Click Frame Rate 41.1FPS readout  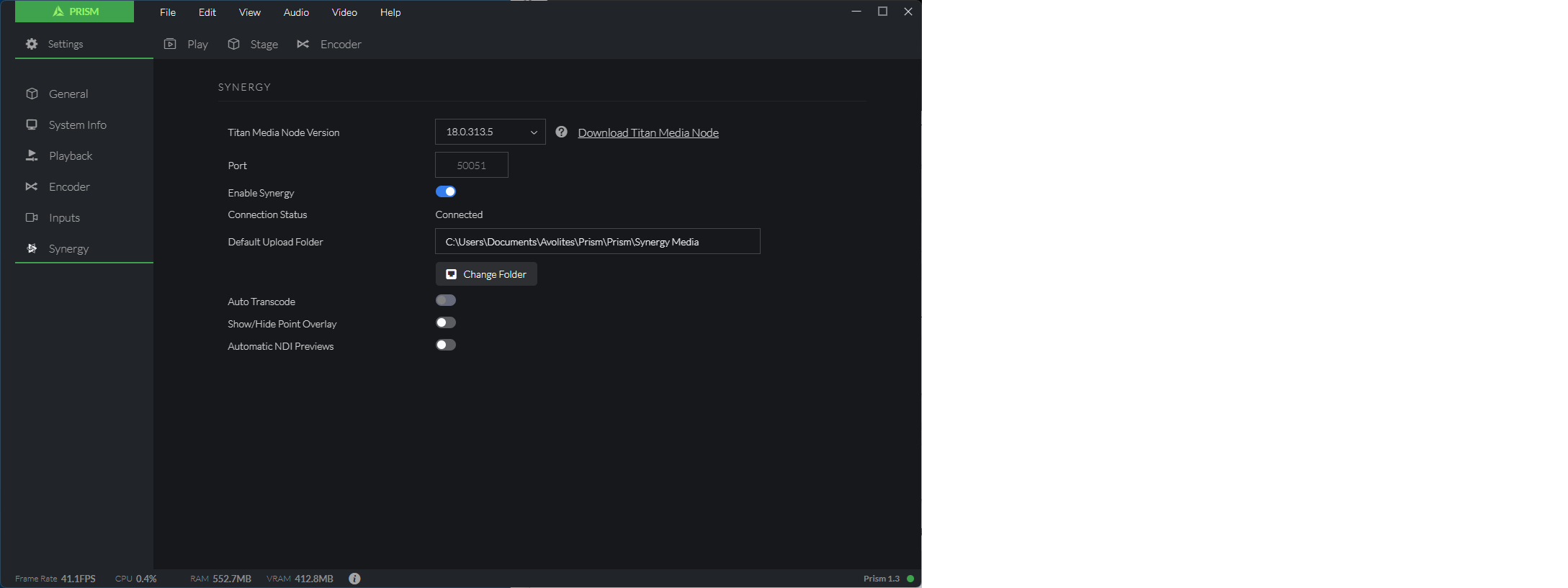(x=55, y=579)
